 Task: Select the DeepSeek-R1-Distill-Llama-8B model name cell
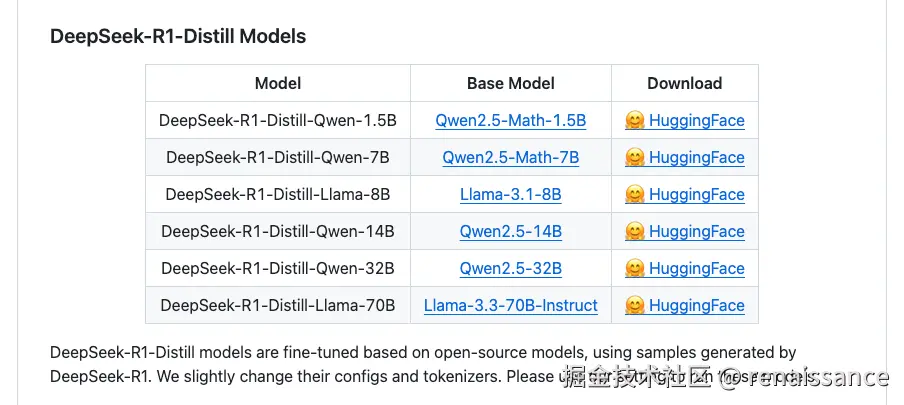coord(278,195)
